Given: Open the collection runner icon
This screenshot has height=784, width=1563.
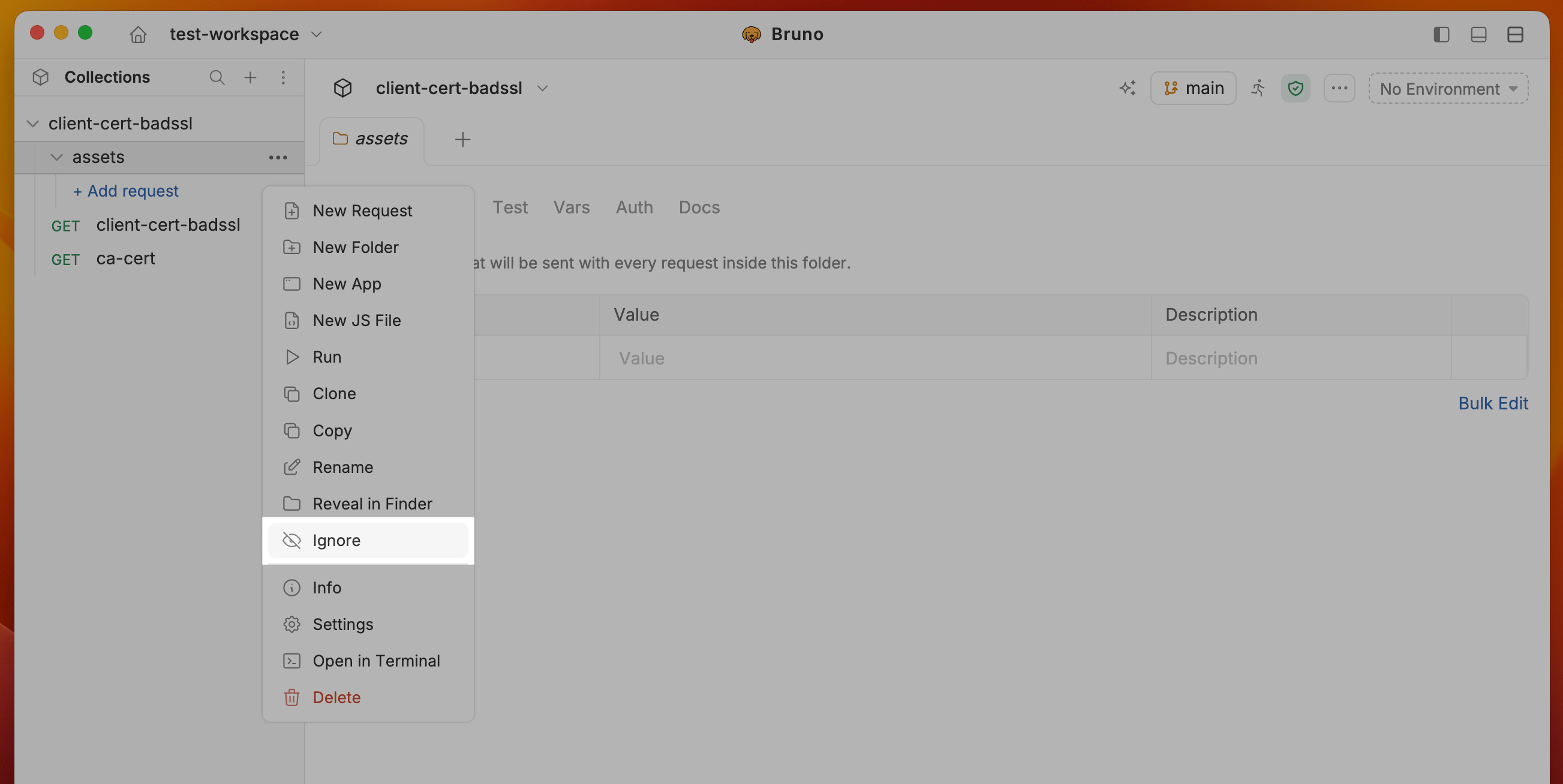Looking at the screenshot, I should coord(1258,89).
